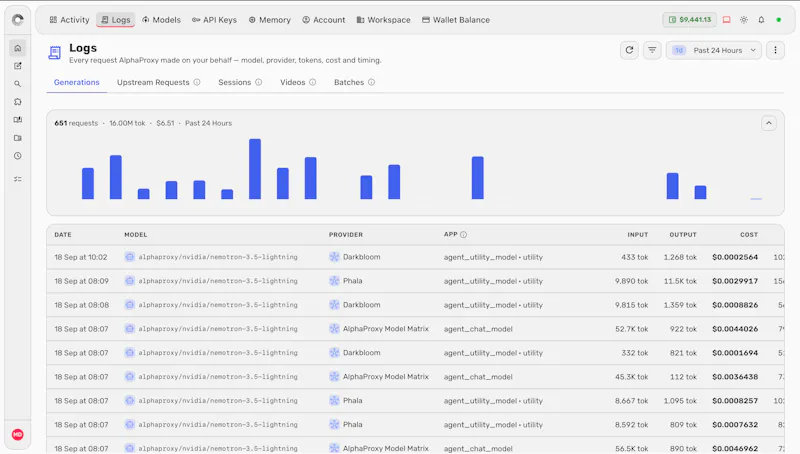This screenshot has height=454, width=800.
Task: Click the OUTPUT column header
Action: (683, 235)
